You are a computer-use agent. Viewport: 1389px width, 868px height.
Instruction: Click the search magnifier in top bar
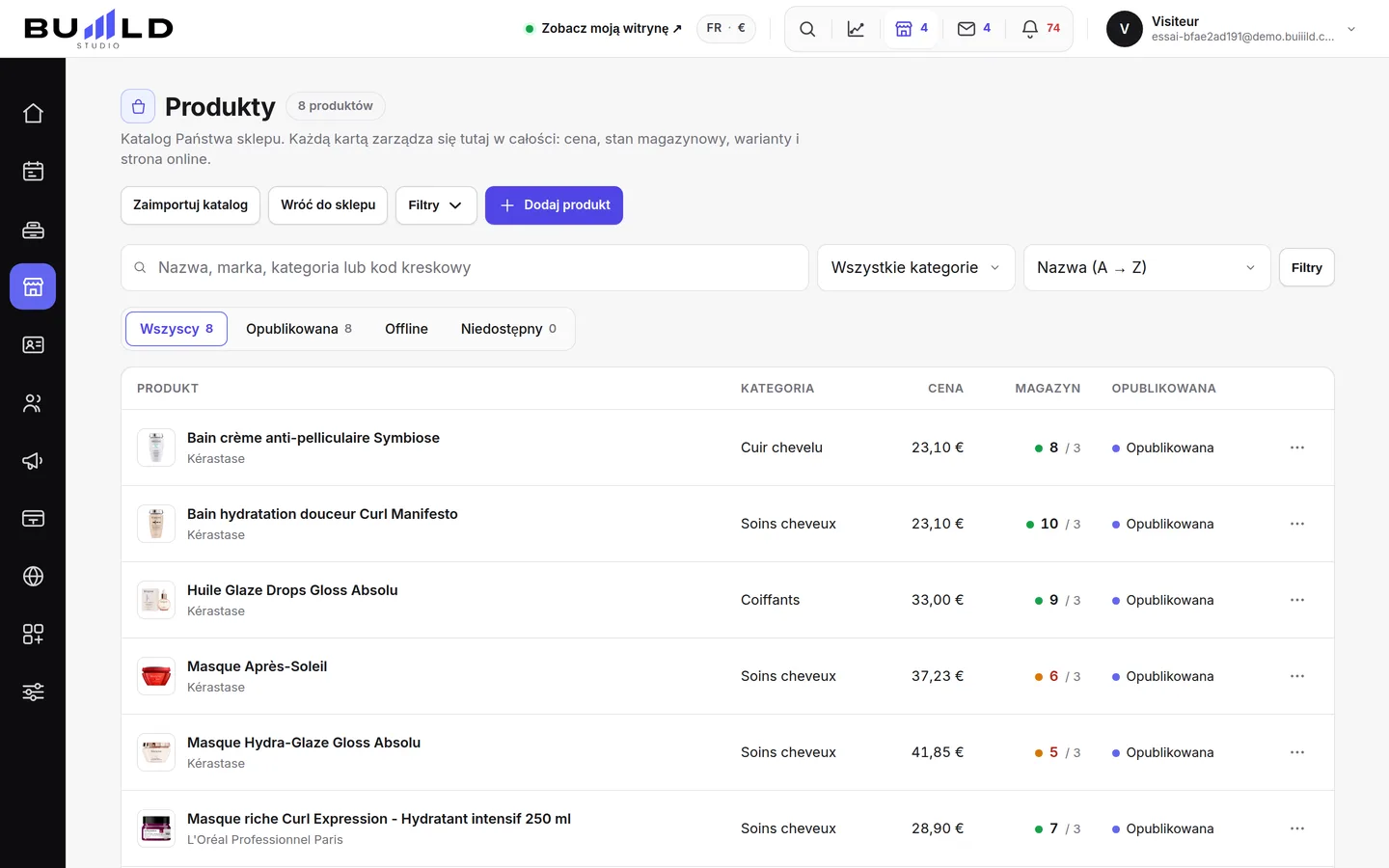point(807,29)
